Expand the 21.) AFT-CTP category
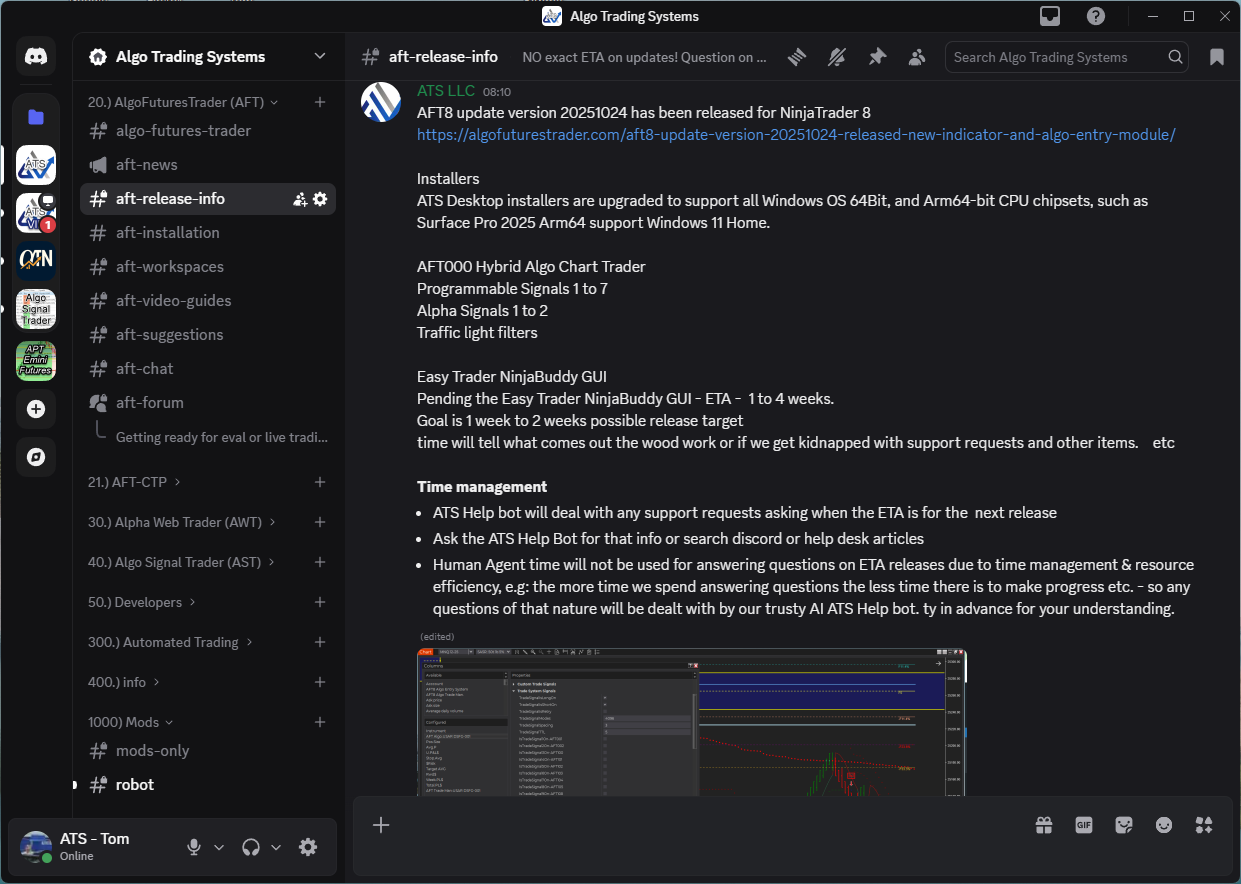 coord(134,482)
